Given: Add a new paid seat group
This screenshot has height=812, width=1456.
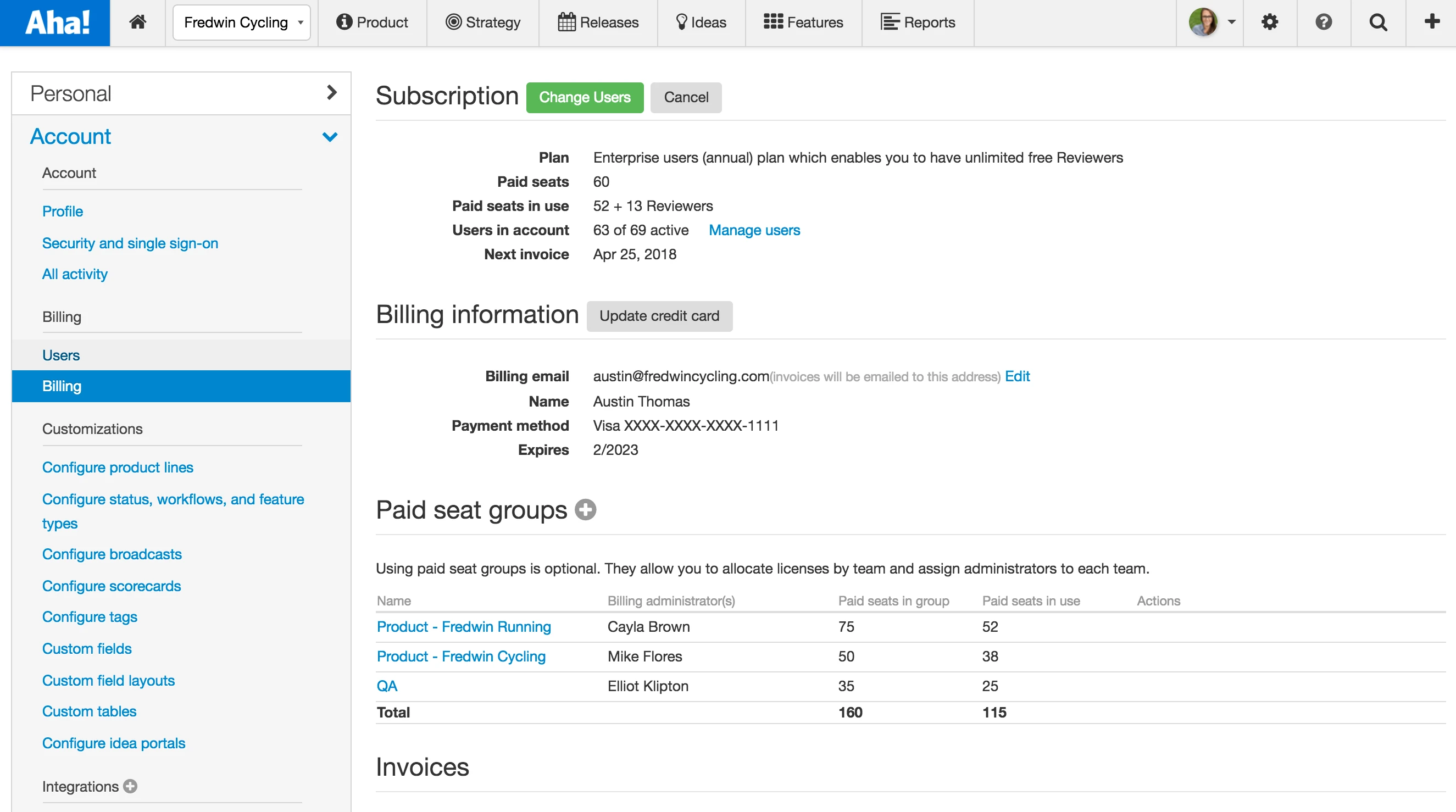Looking at the screenshot, I should coord(585,509).
